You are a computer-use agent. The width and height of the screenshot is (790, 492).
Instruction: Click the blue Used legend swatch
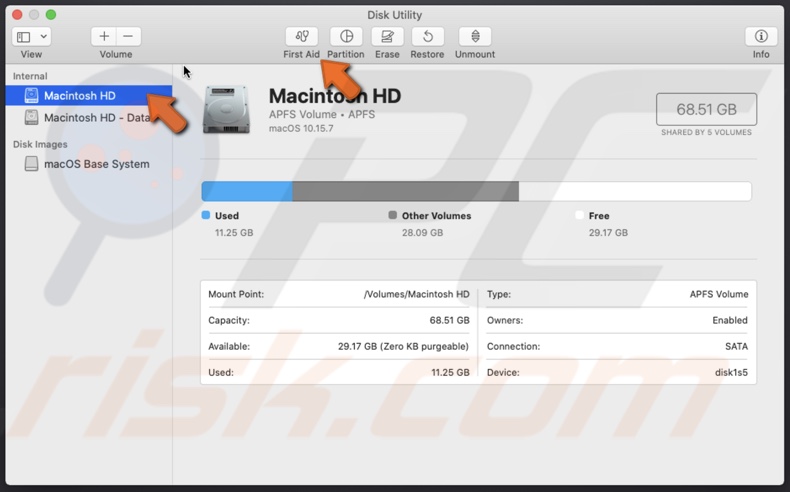click(x=206, y=215)
